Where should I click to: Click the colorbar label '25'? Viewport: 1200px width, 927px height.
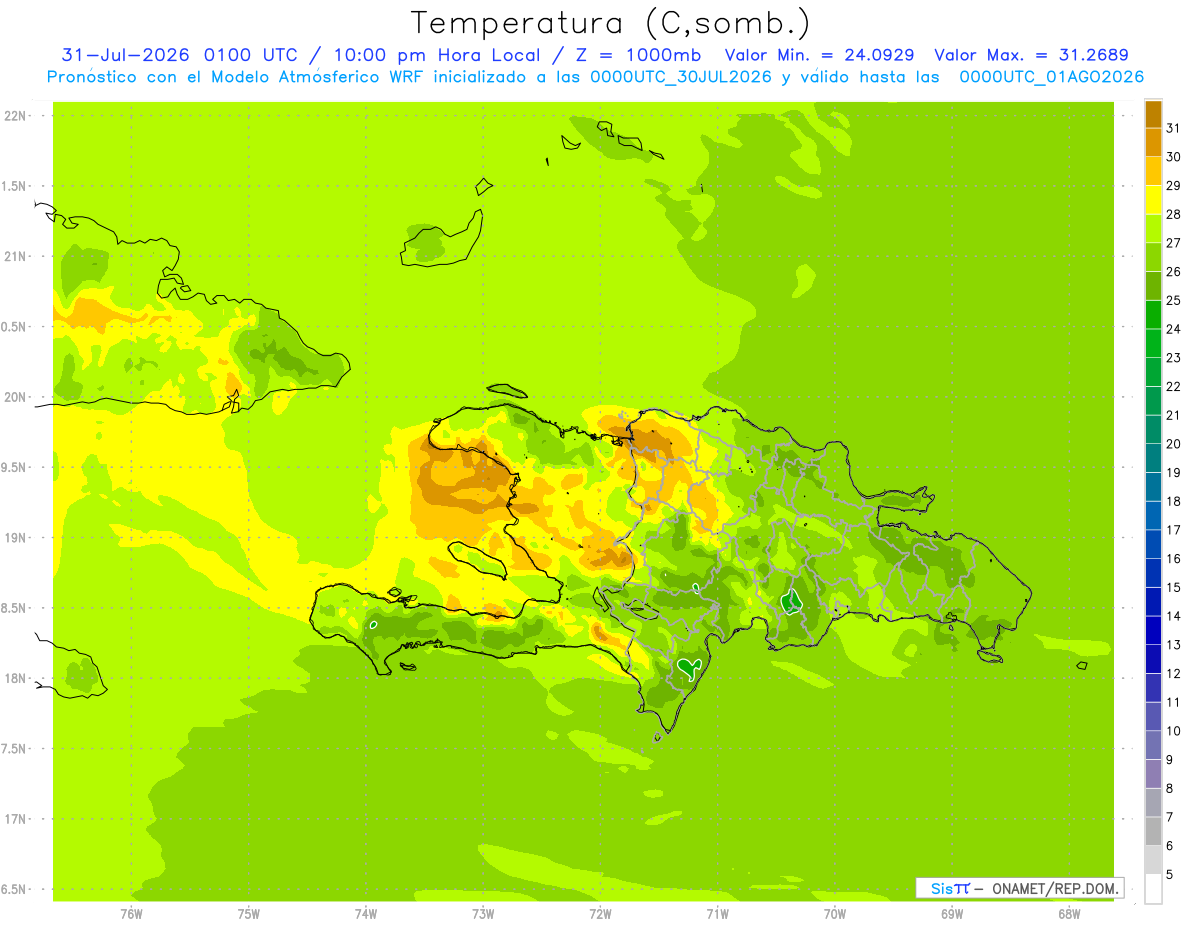[x=1173, y=300]
